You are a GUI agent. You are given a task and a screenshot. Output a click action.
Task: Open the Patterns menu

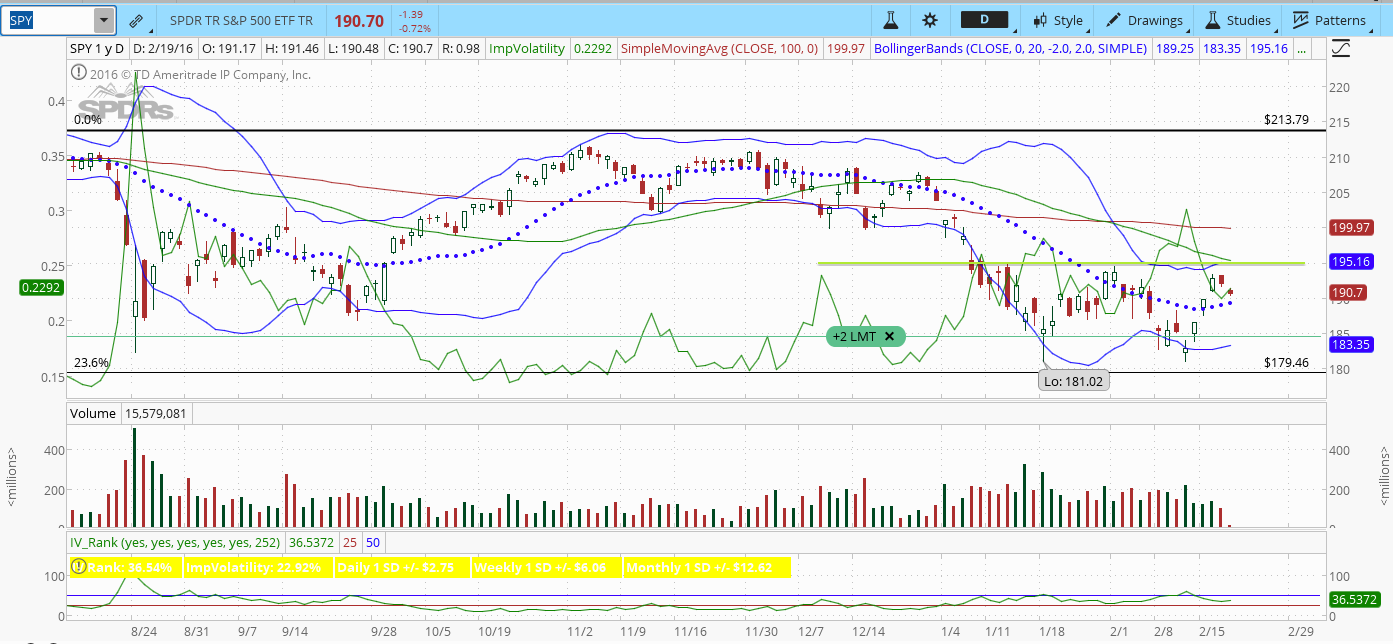(1329, 20)
